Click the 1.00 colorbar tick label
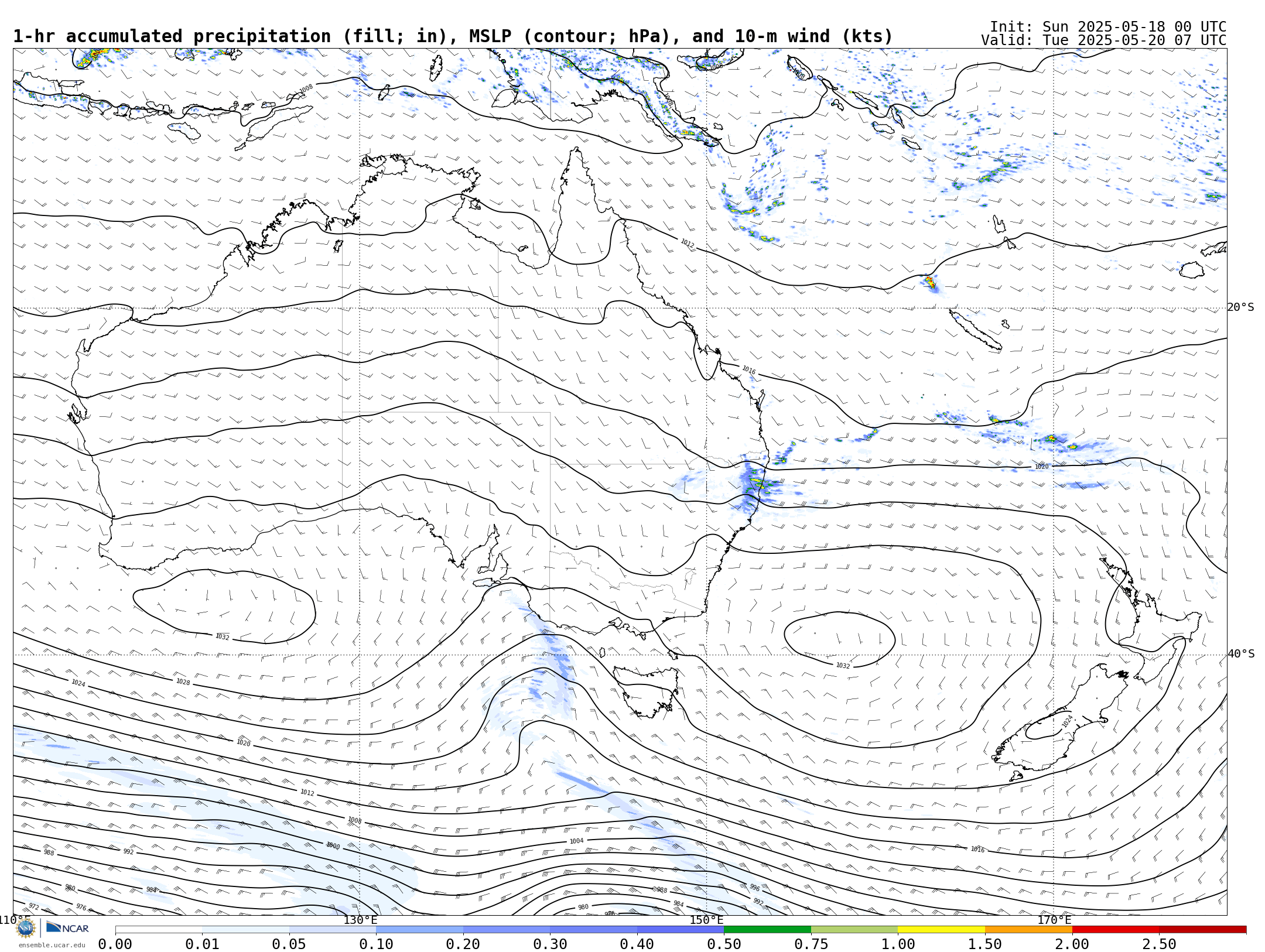The image size is (1265, 952). click(898, 944)
